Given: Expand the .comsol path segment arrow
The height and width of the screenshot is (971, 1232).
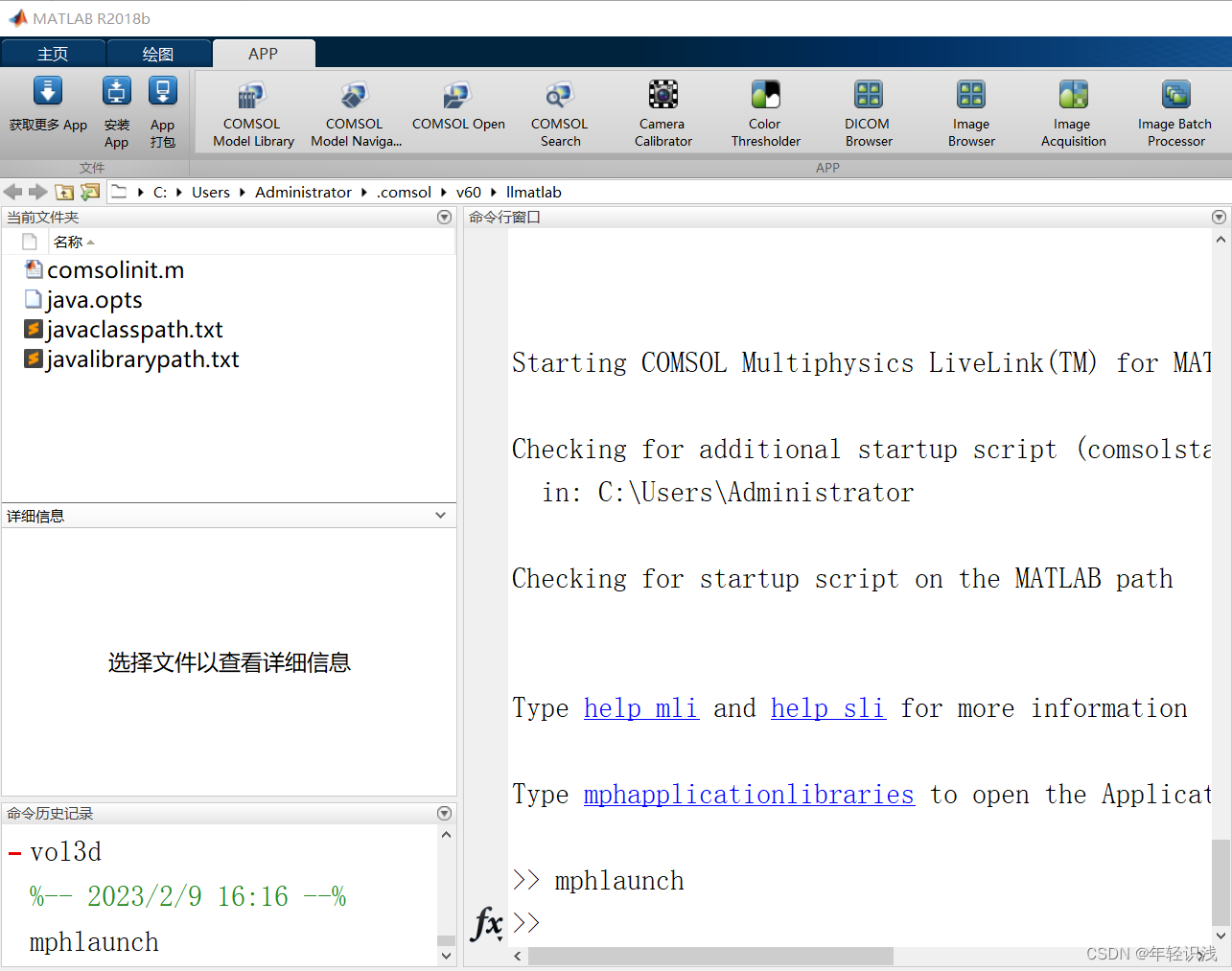Looking at the screenshot, I should click(443, 192).
